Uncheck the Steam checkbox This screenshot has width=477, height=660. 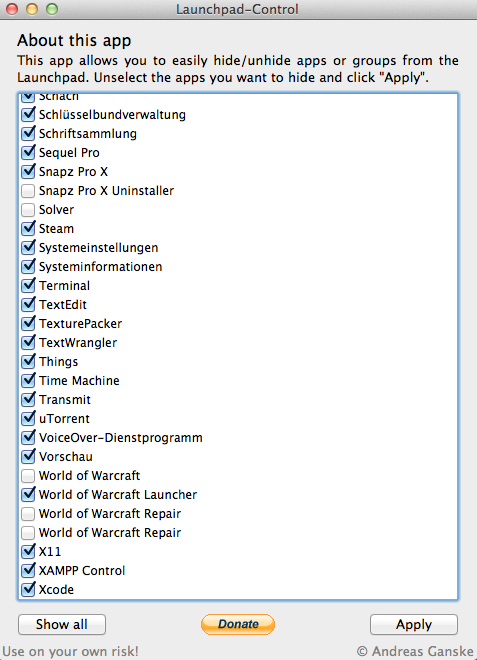coord(28,229)
